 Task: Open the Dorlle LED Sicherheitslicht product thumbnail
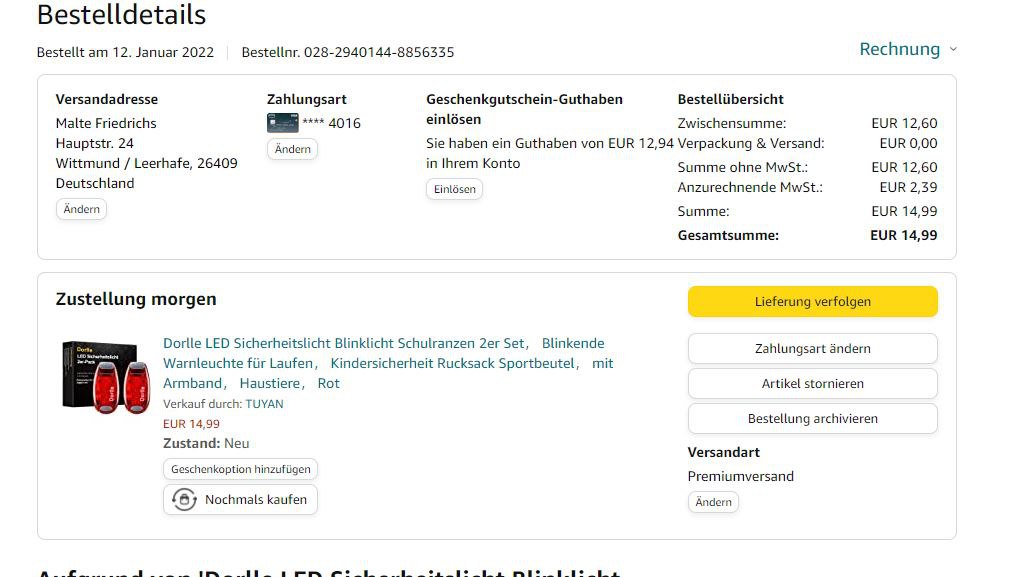(x=105, y=376)
